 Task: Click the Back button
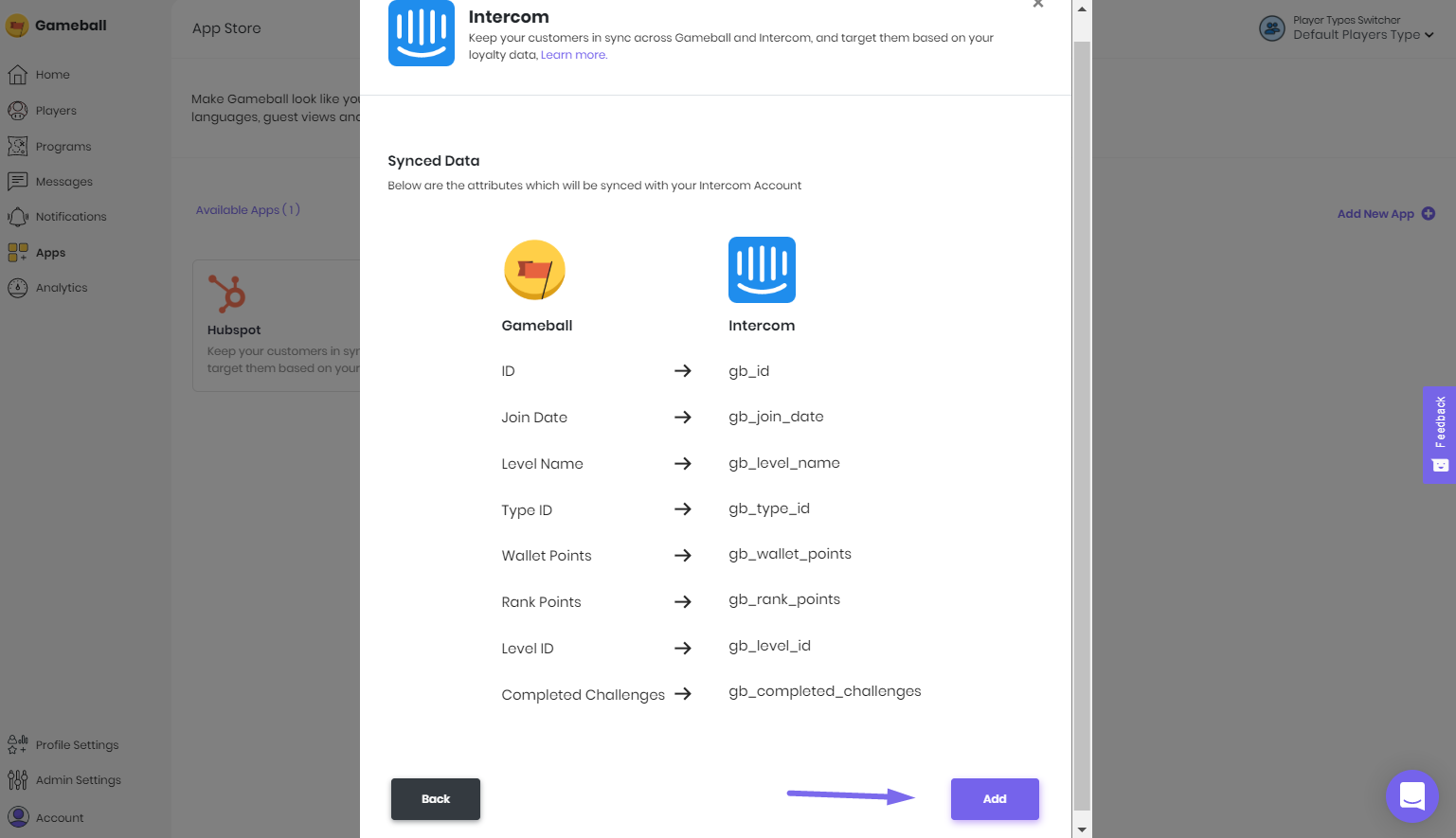click(436, 799)
